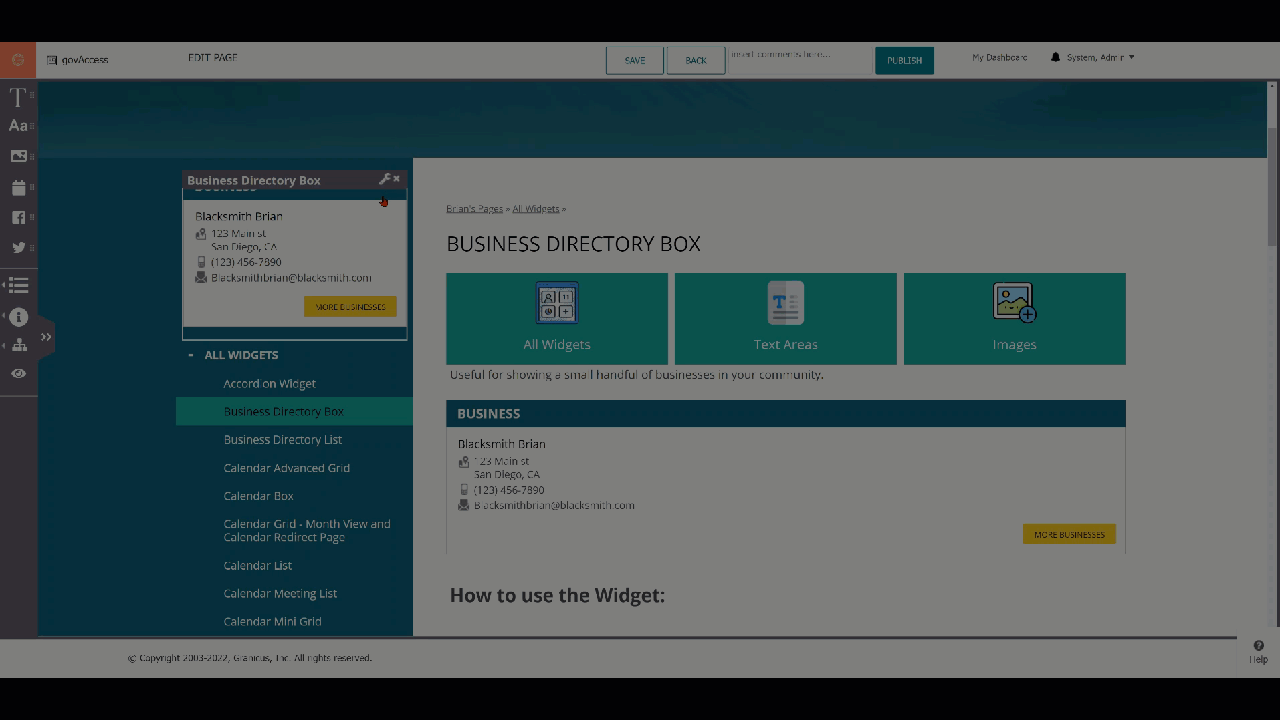Click the Facebook widget icon
1280x720 pixels.
click(18, 217)
